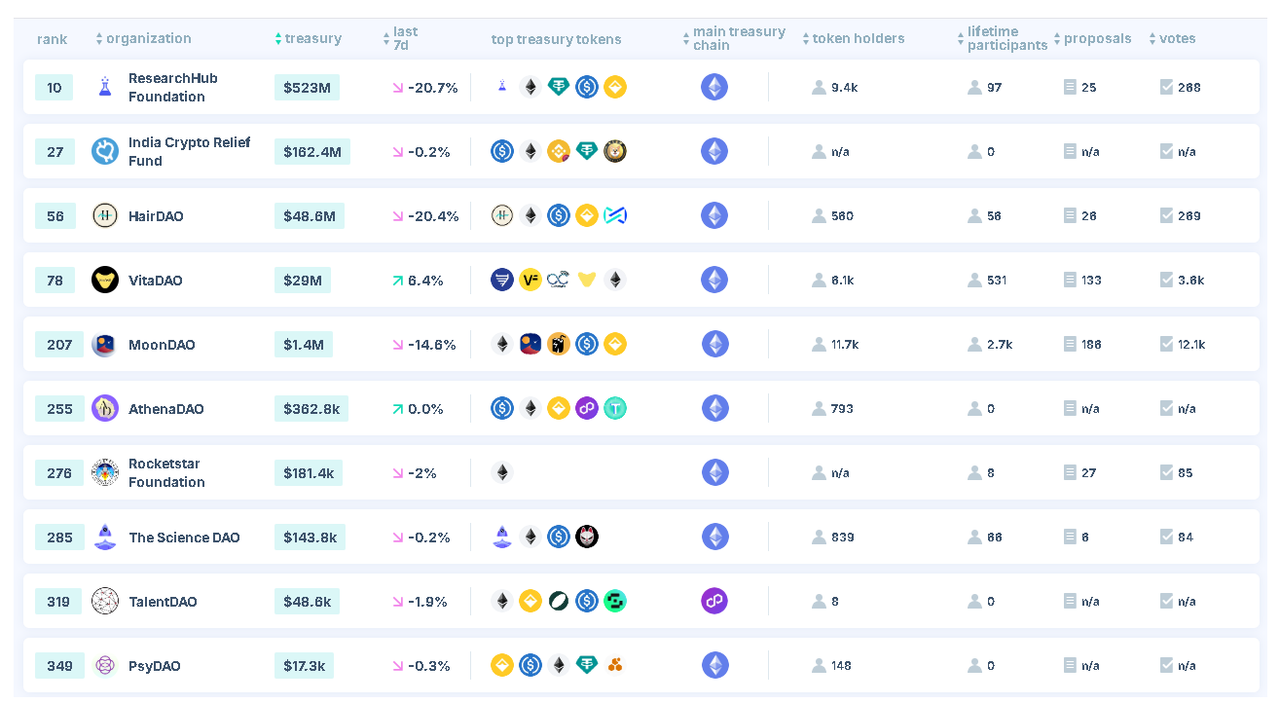Open the TalentDAO logo icon

coord(105,601)
